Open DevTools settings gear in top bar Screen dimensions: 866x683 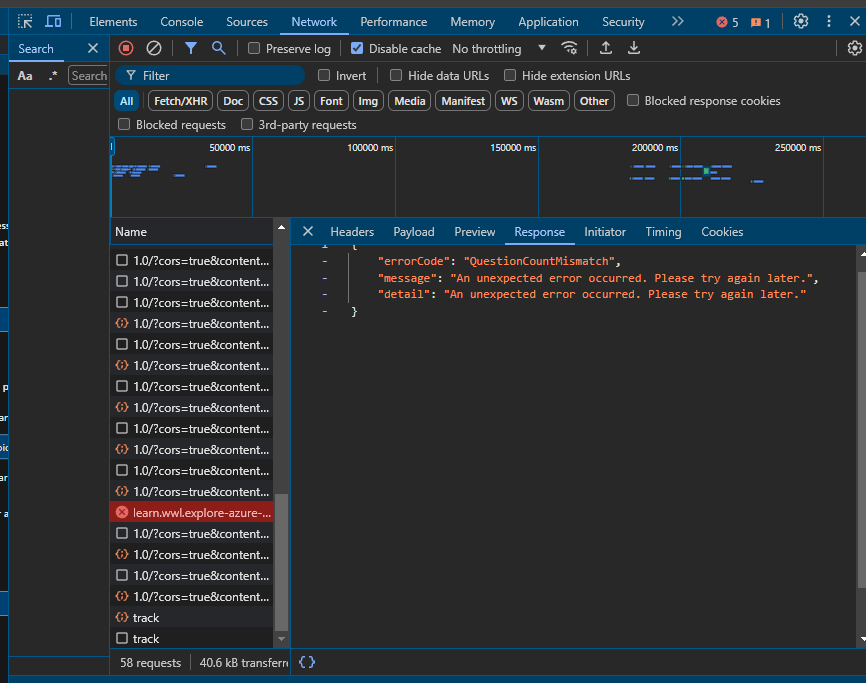click(801, 22)
